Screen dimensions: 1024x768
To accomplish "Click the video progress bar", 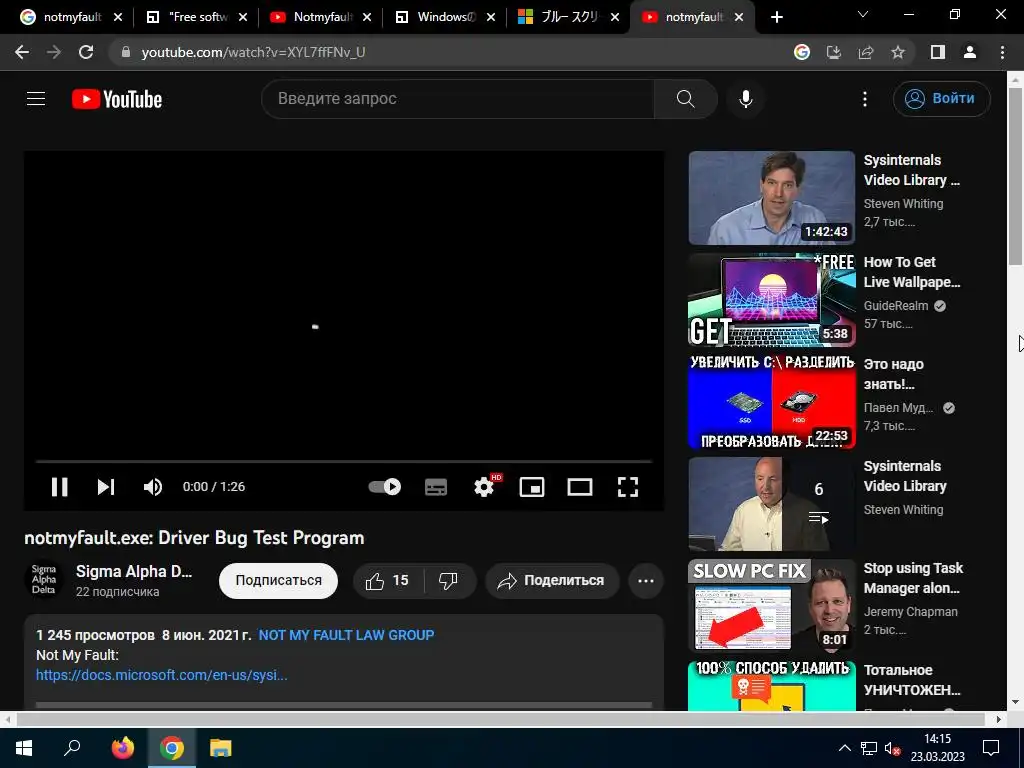I will click(344, 461).
